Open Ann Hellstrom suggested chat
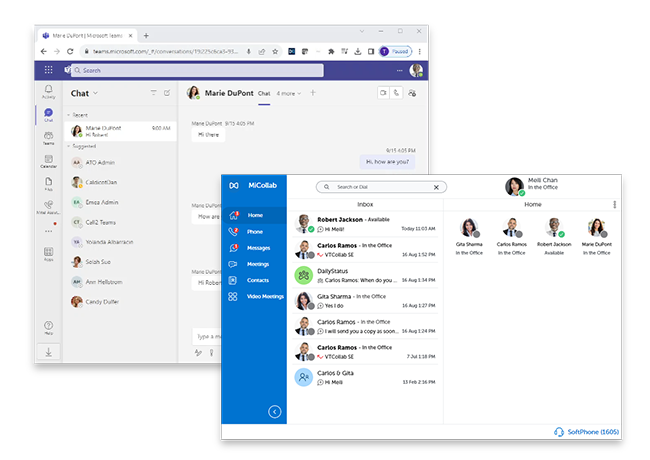Screen dimensions: 650x460 click(x=121, y=282)
